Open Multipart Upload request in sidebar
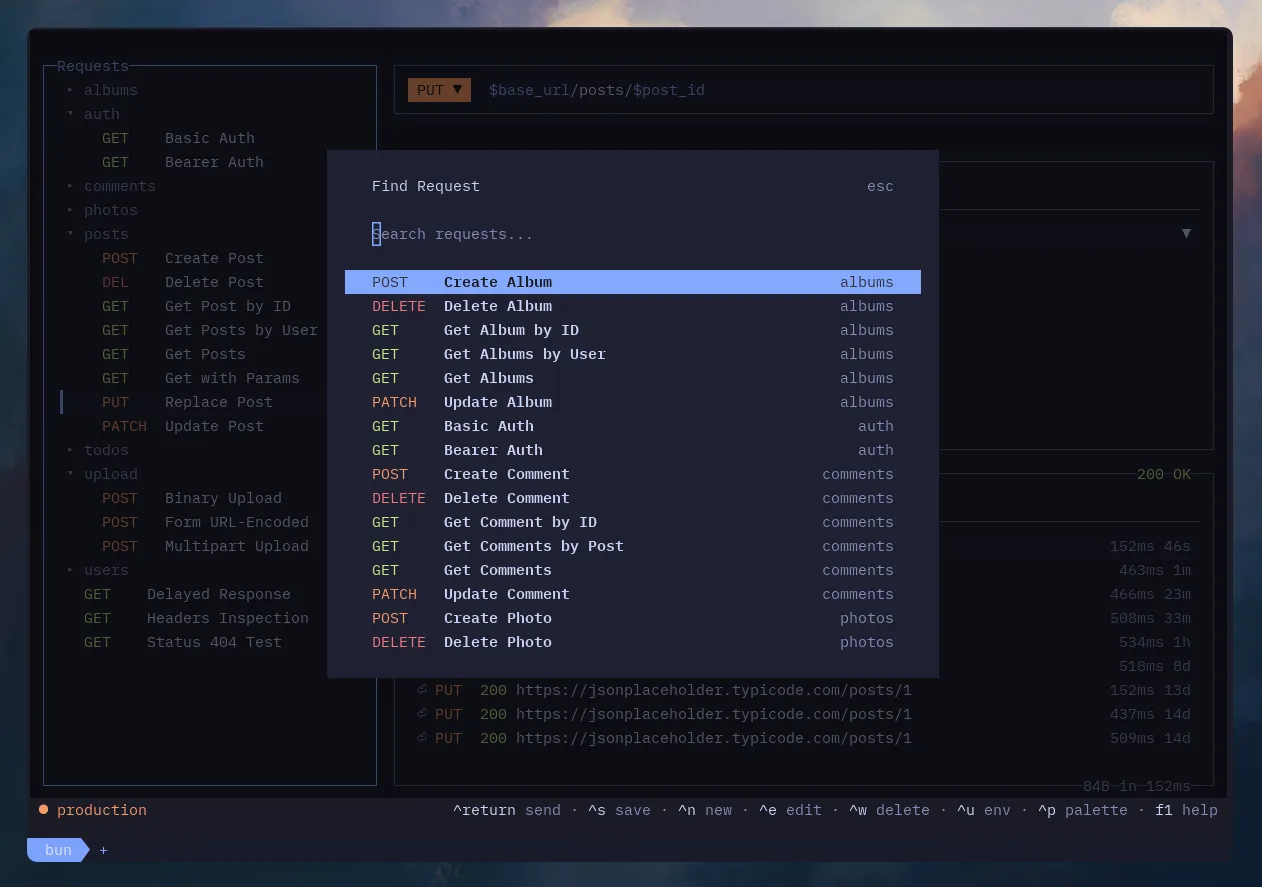Image resolution: width=1262 pixels, height=887 pixels. point(205,546)
